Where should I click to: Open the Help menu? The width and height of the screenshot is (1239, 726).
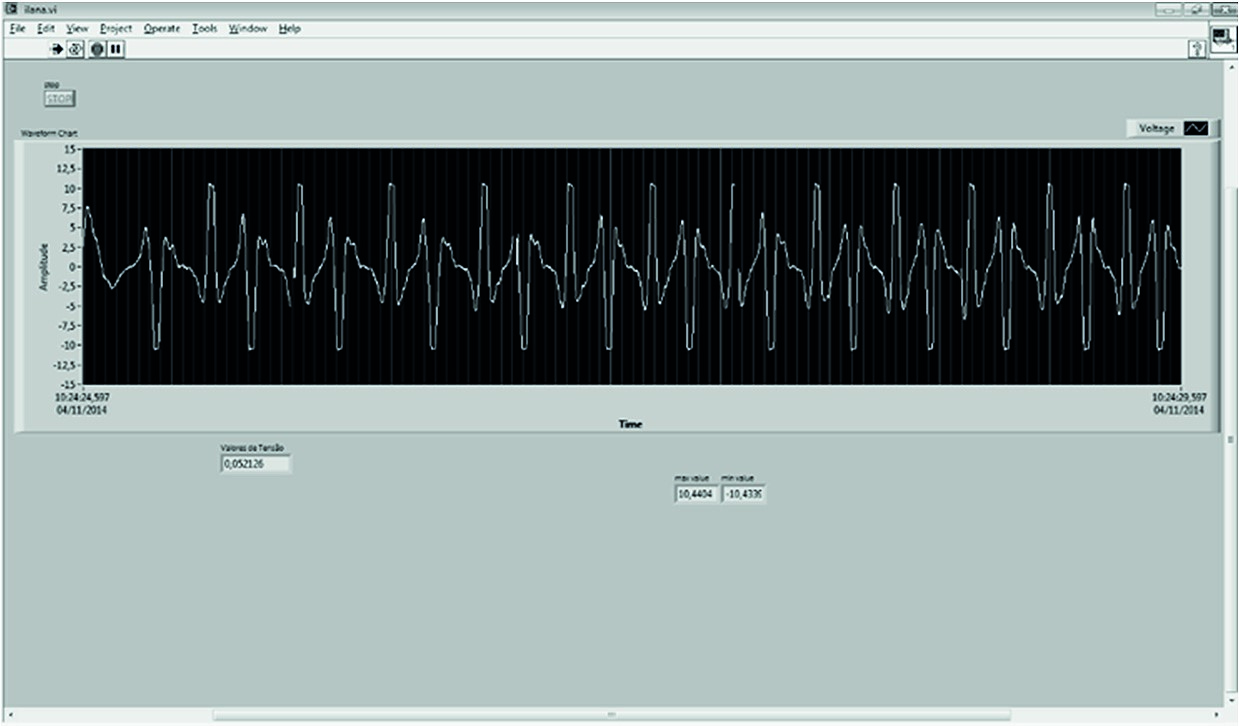pyautogui.click(x=289, y=29)
